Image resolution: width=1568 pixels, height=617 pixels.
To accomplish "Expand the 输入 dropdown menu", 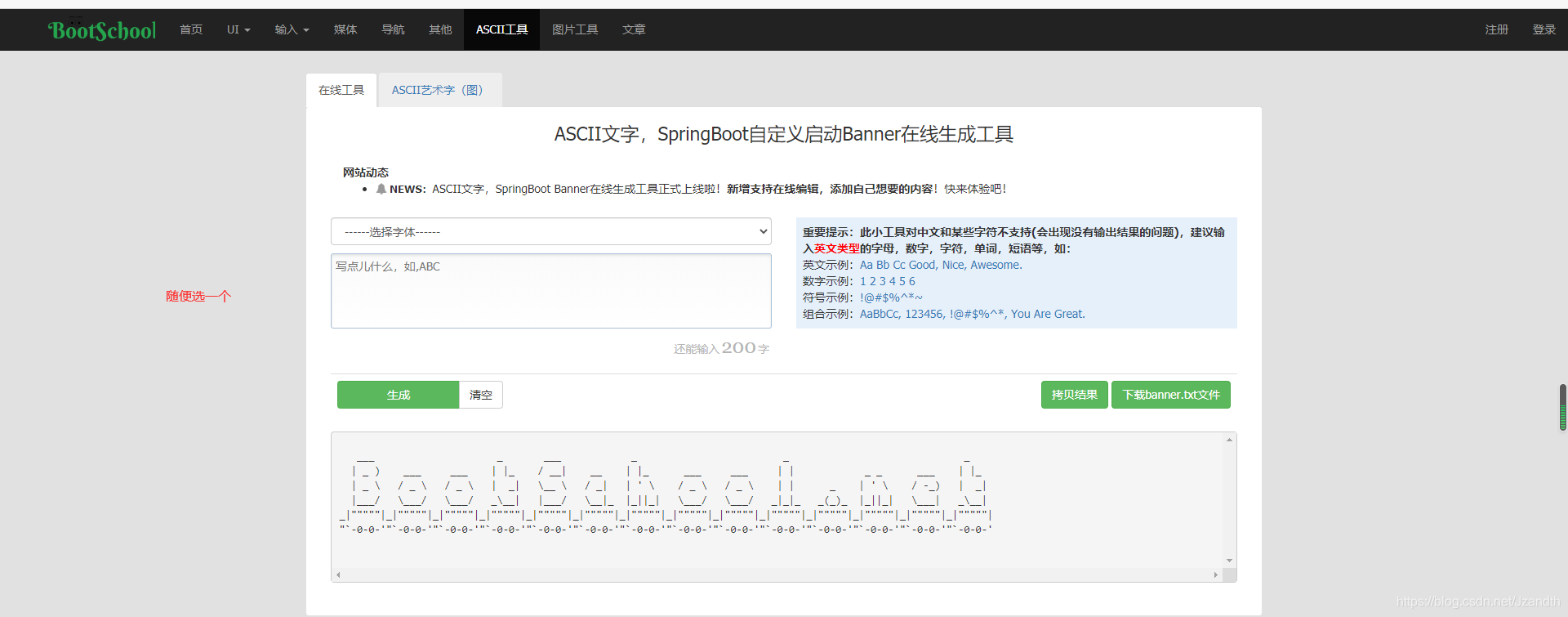I will pos(292,29).
